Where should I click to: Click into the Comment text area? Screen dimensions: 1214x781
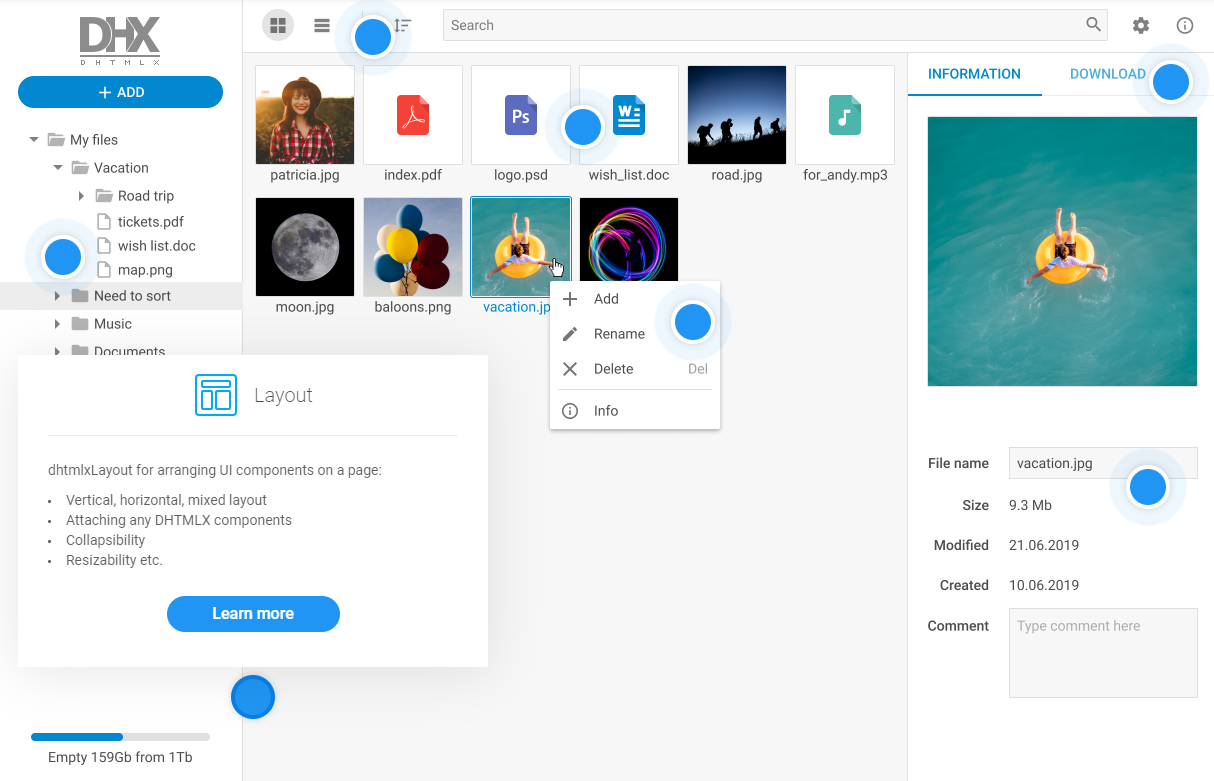[1102, 652]
